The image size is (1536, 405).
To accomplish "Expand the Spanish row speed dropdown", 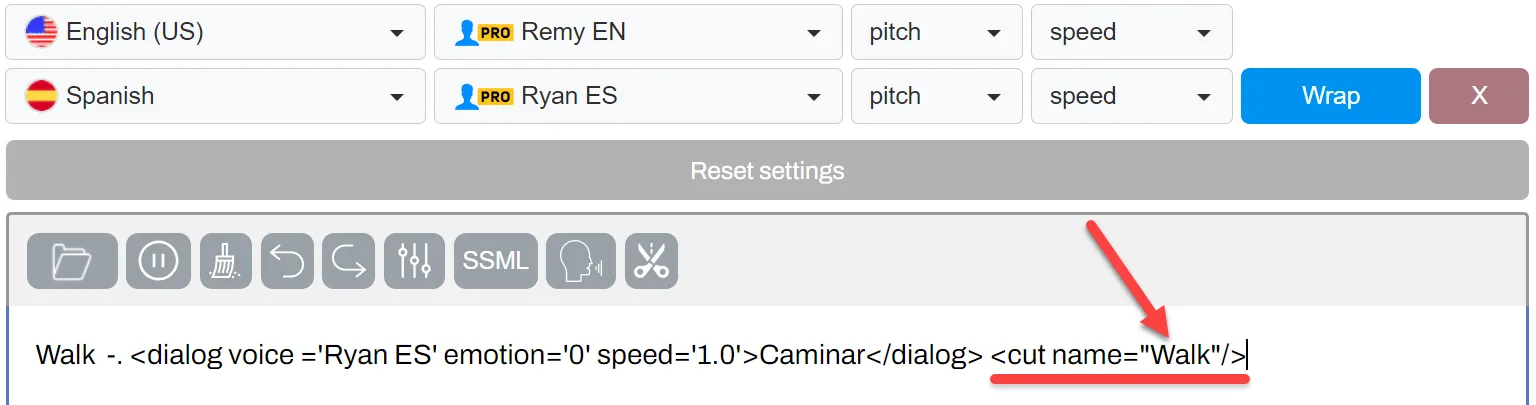I will click(x=1132, y=96).
